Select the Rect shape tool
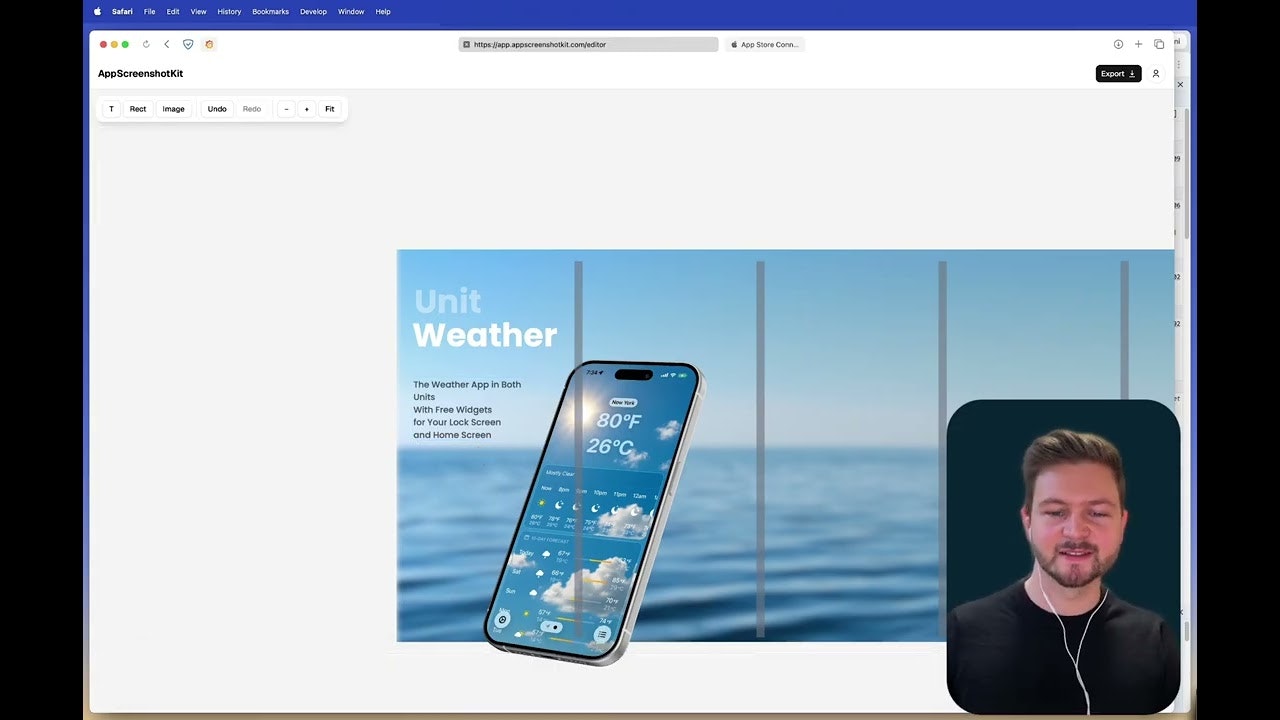Viewport: 1280px width, 720px height. tap(138, 108)
